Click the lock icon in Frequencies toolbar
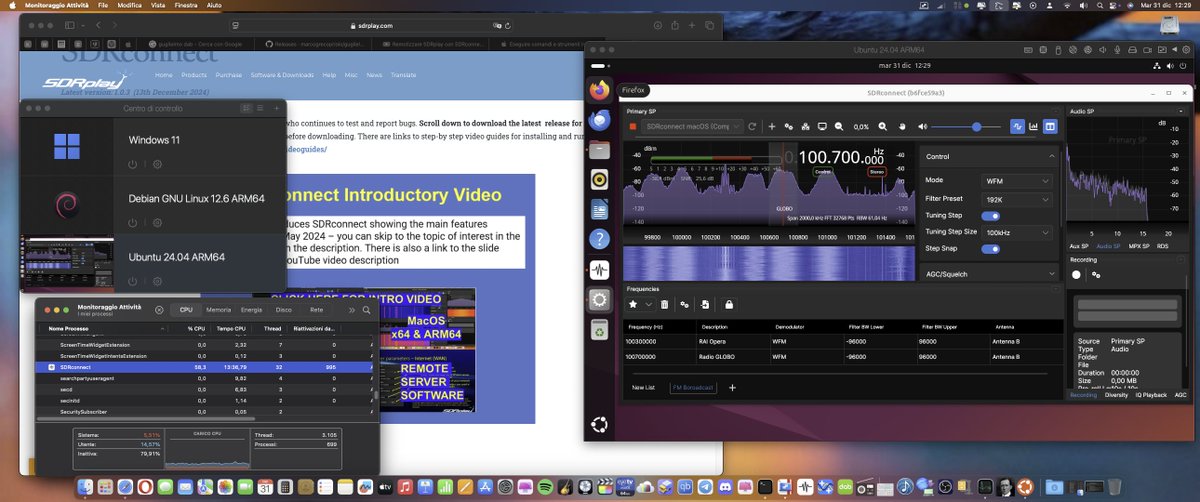The image size is (1200, 502). pyautogui.click(x=729, y=304)
